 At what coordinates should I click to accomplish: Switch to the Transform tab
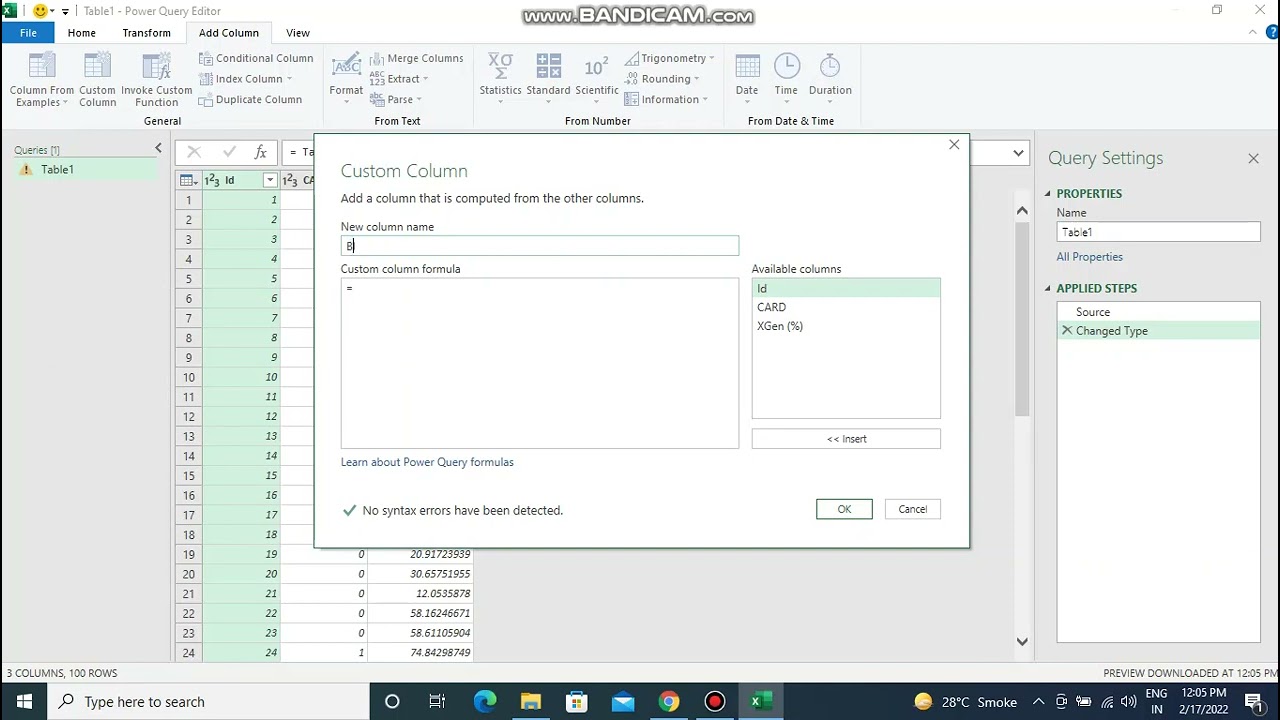[147, 33]
